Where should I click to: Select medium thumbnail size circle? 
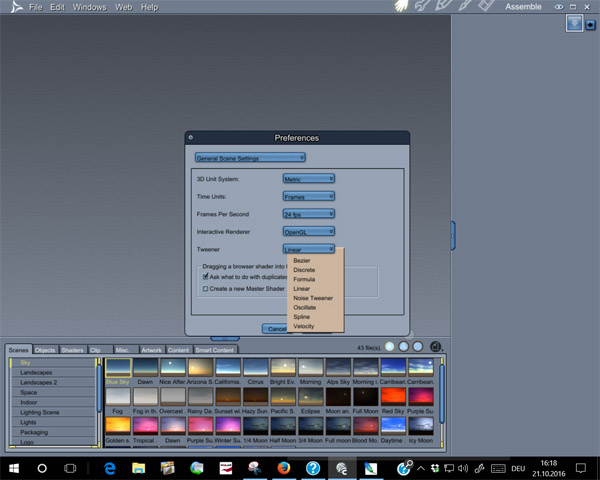[404, 346]
